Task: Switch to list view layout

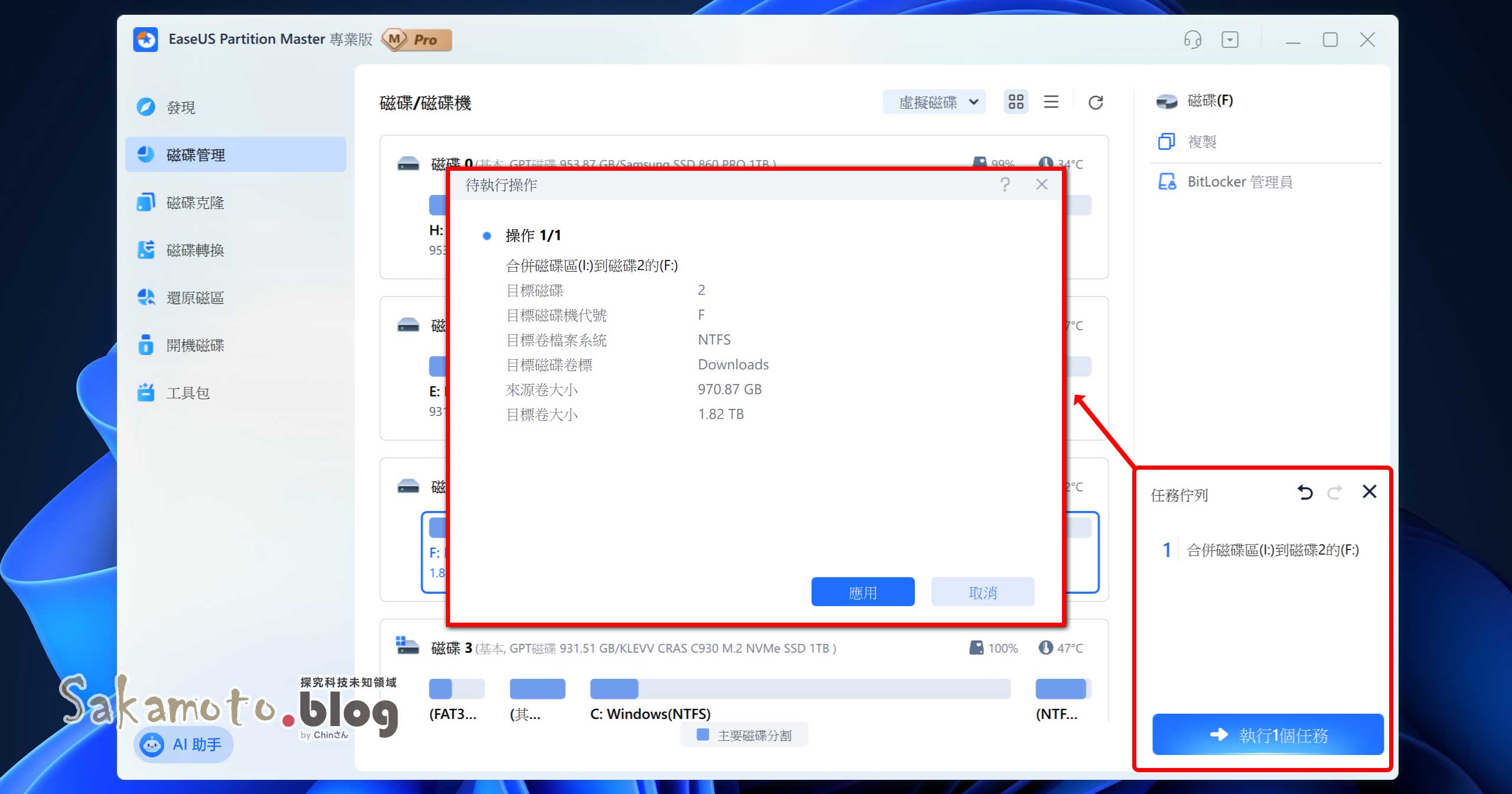Action: (1051, 102)
